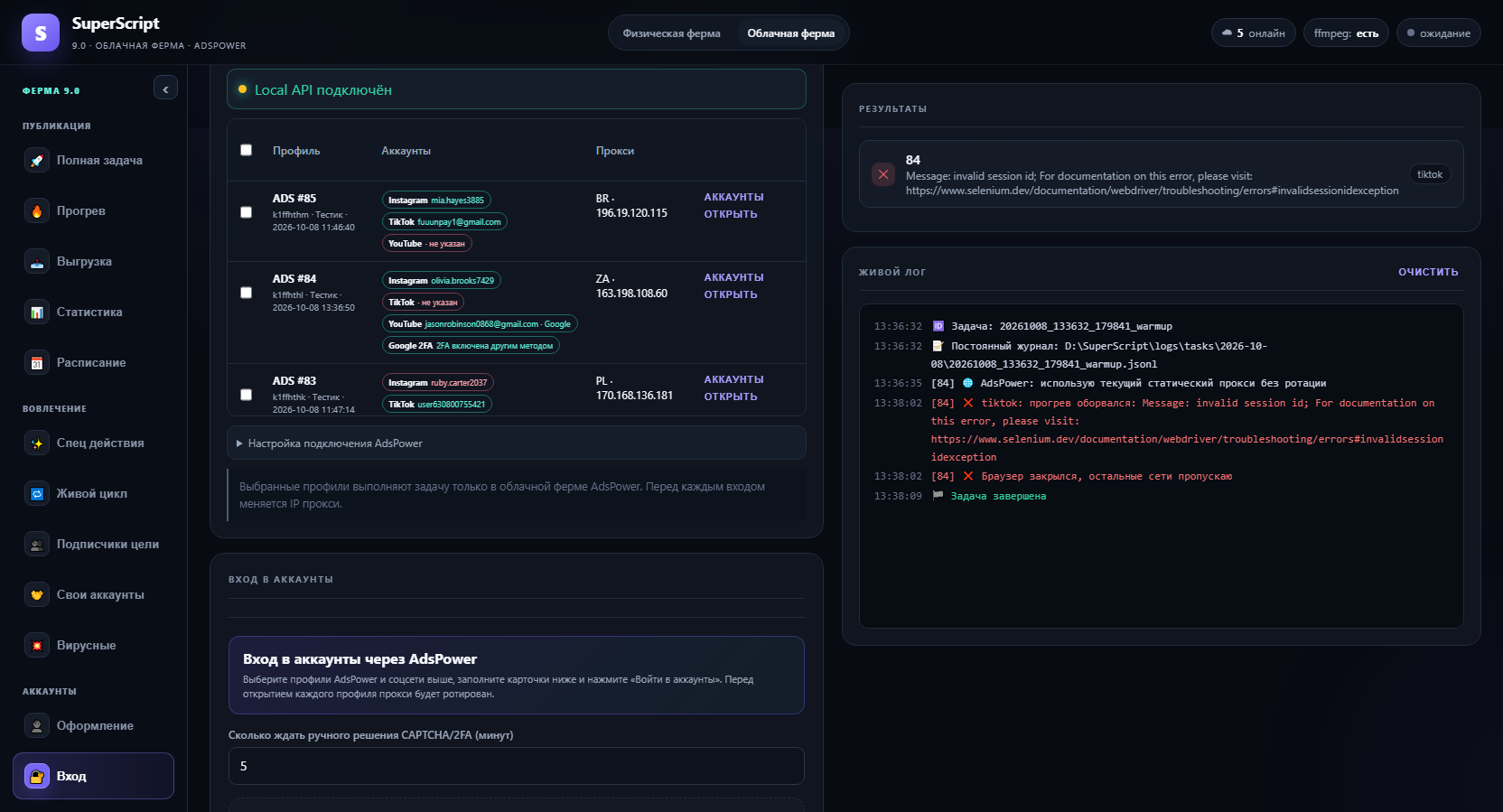Click the Instagram mia.hayes3885 account tag

pyautogui.click(x=436, y=201)
